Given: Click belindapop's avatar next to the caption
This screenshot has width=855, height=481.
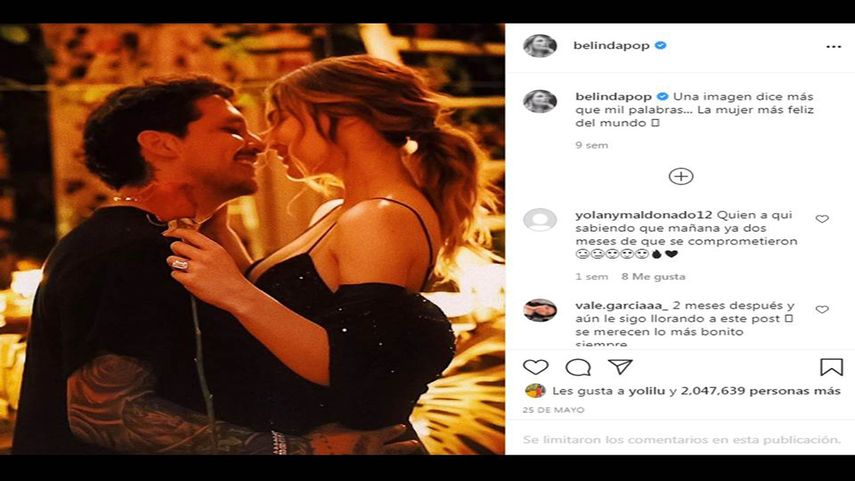Looking at the screenshot, I should tap(540, 100).
